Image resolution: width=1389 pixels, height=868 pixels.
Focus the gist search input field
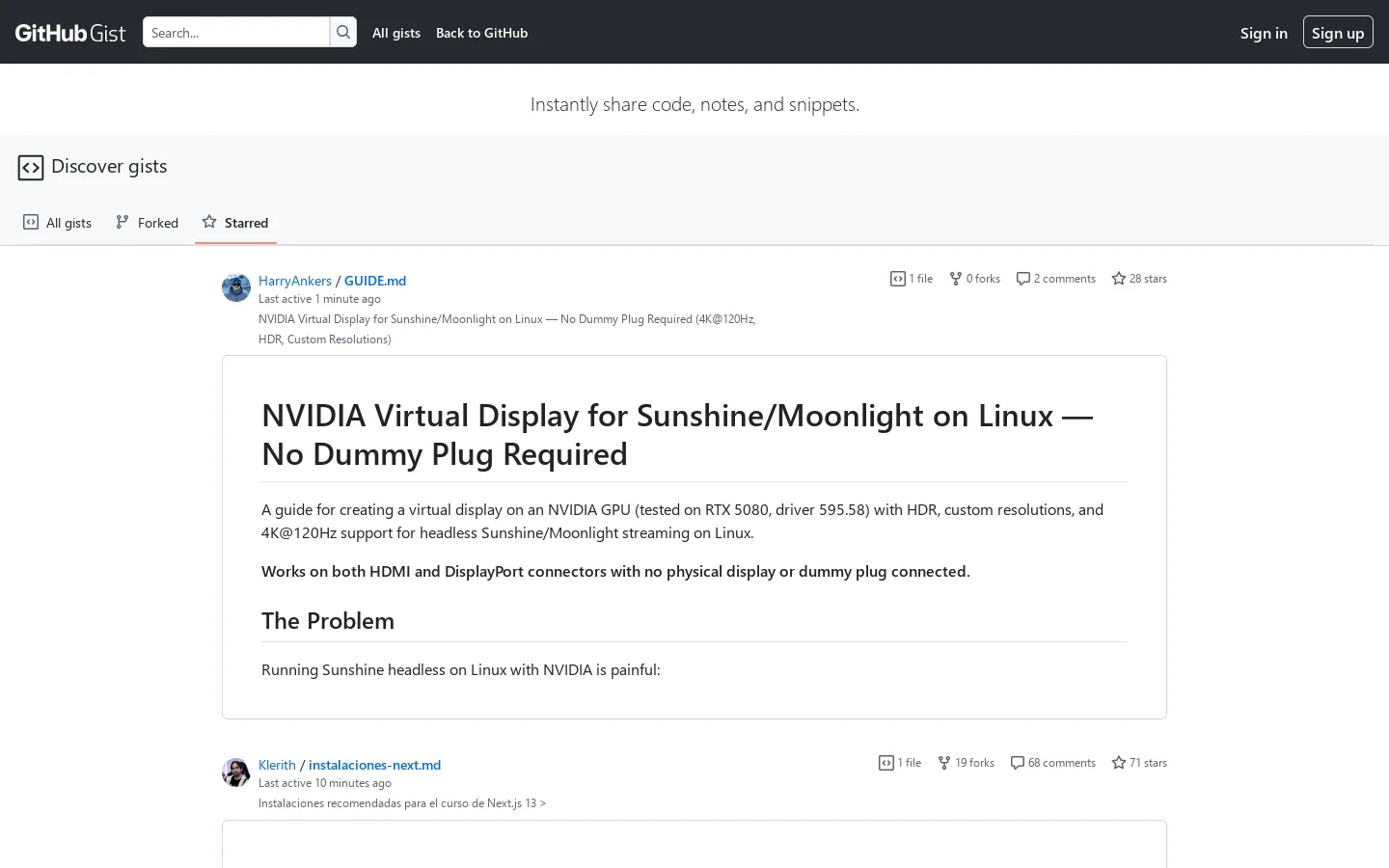[236, 32]
